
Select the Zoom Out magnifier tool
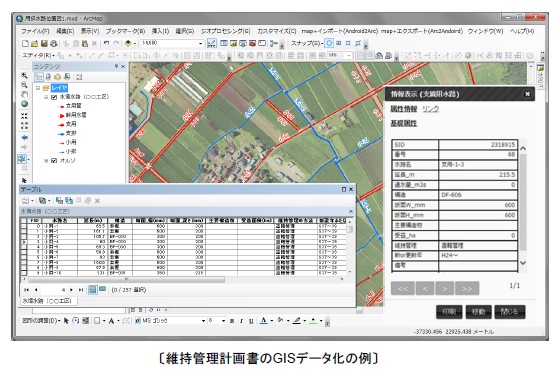pyautogui.click(x=24, y=85)
